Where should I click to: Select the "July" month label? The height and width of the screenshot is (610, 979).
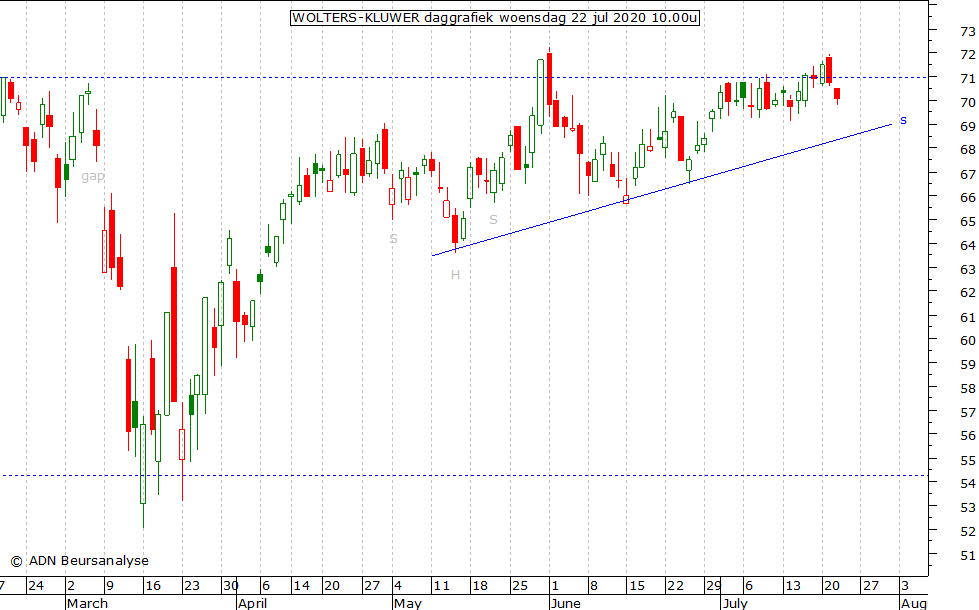735,603
